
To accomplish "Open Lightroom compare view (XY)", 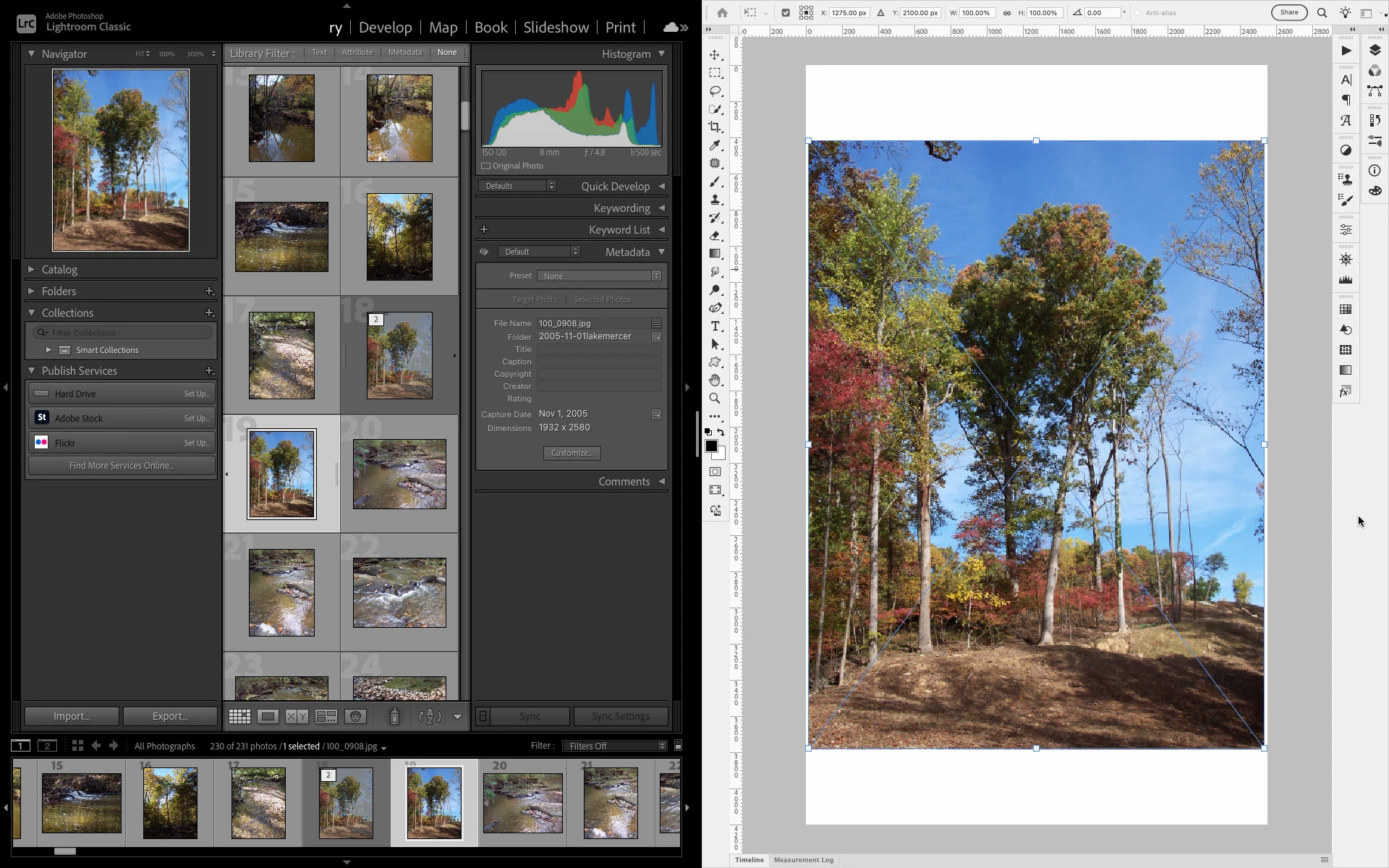I will point(297,716).
